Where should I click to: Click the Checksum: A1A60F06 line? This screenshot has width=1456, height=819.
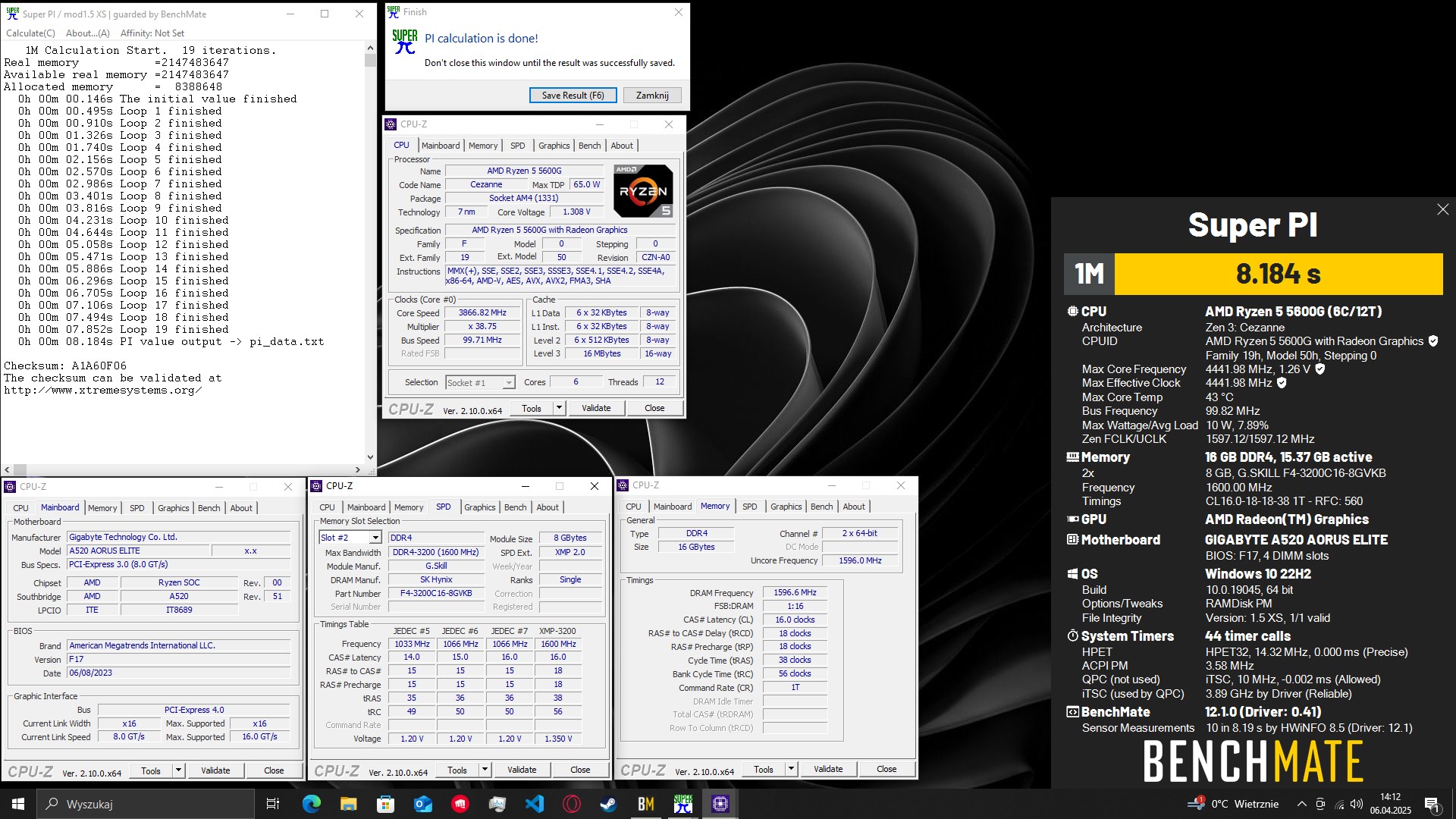[65, 366]
